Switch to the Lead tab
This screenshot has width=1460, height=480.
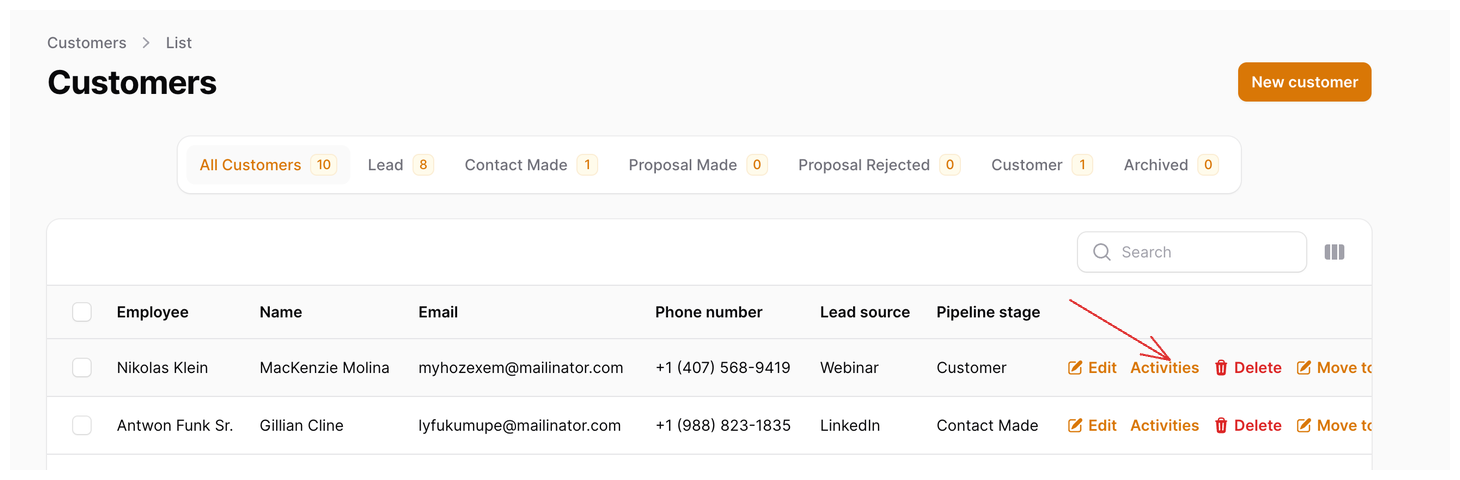(400, 165)
